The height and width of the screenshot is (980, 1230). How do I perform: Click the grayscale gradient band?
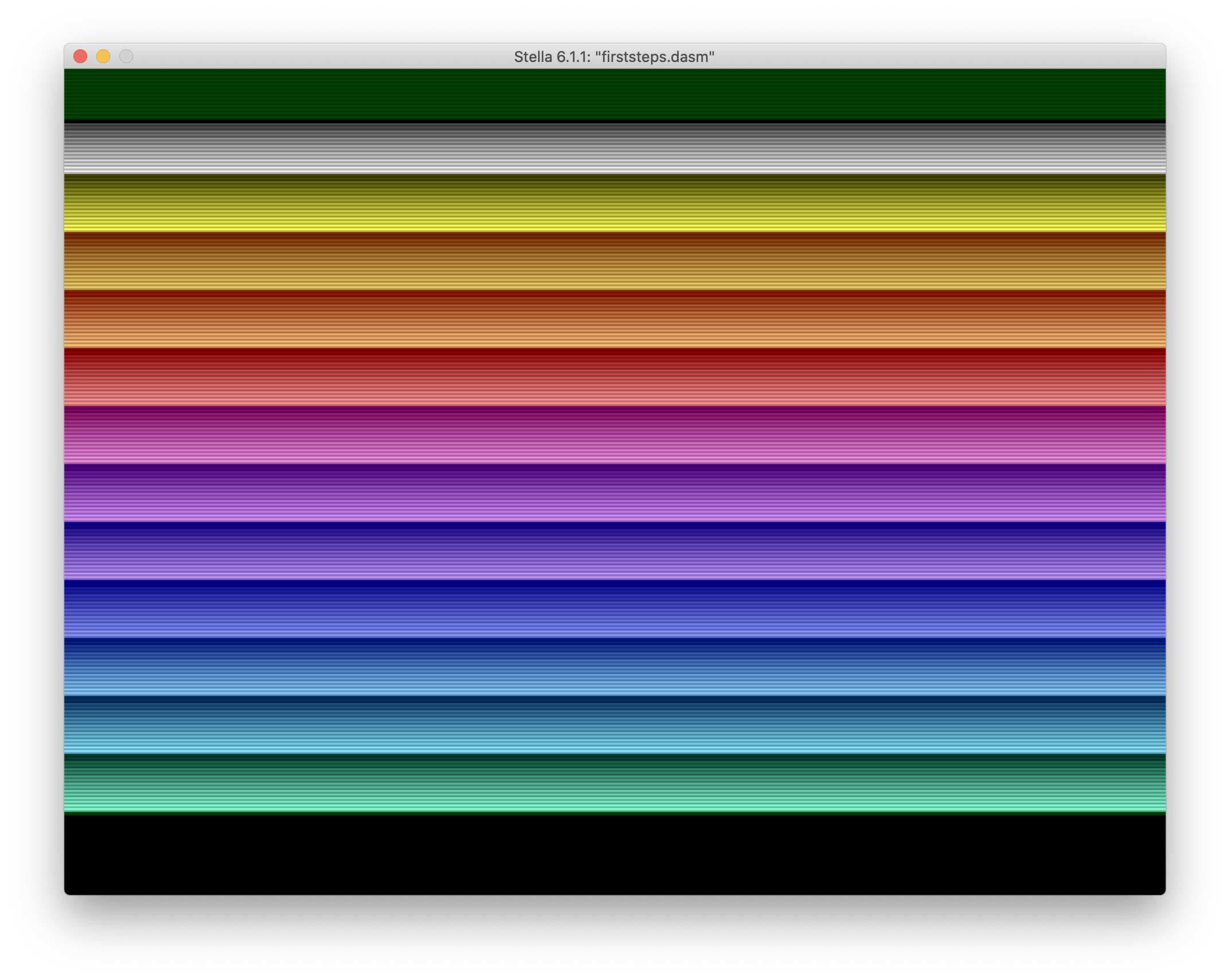pyautogui.click(x=615, y=147)
